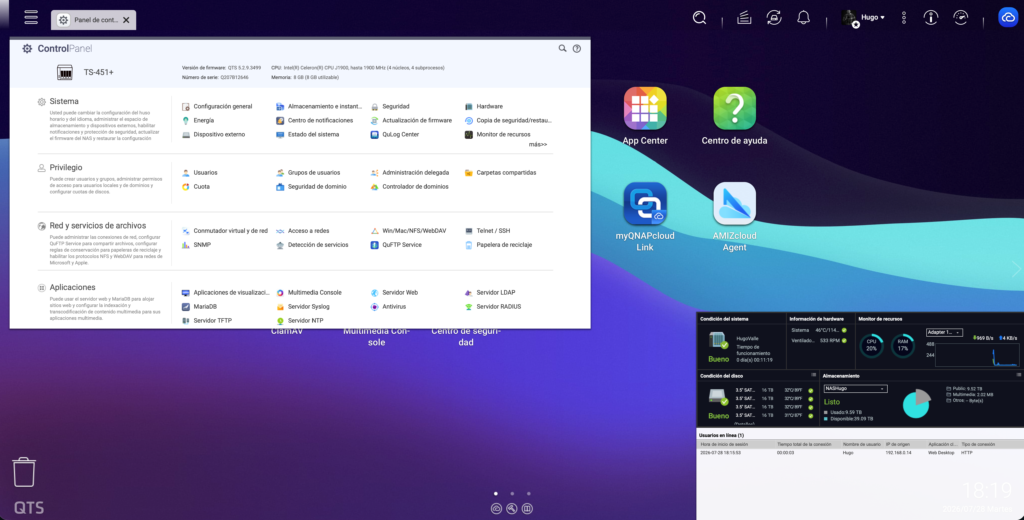
Task: Click second bottom dock search icon
Action: (x=512, y=508)
